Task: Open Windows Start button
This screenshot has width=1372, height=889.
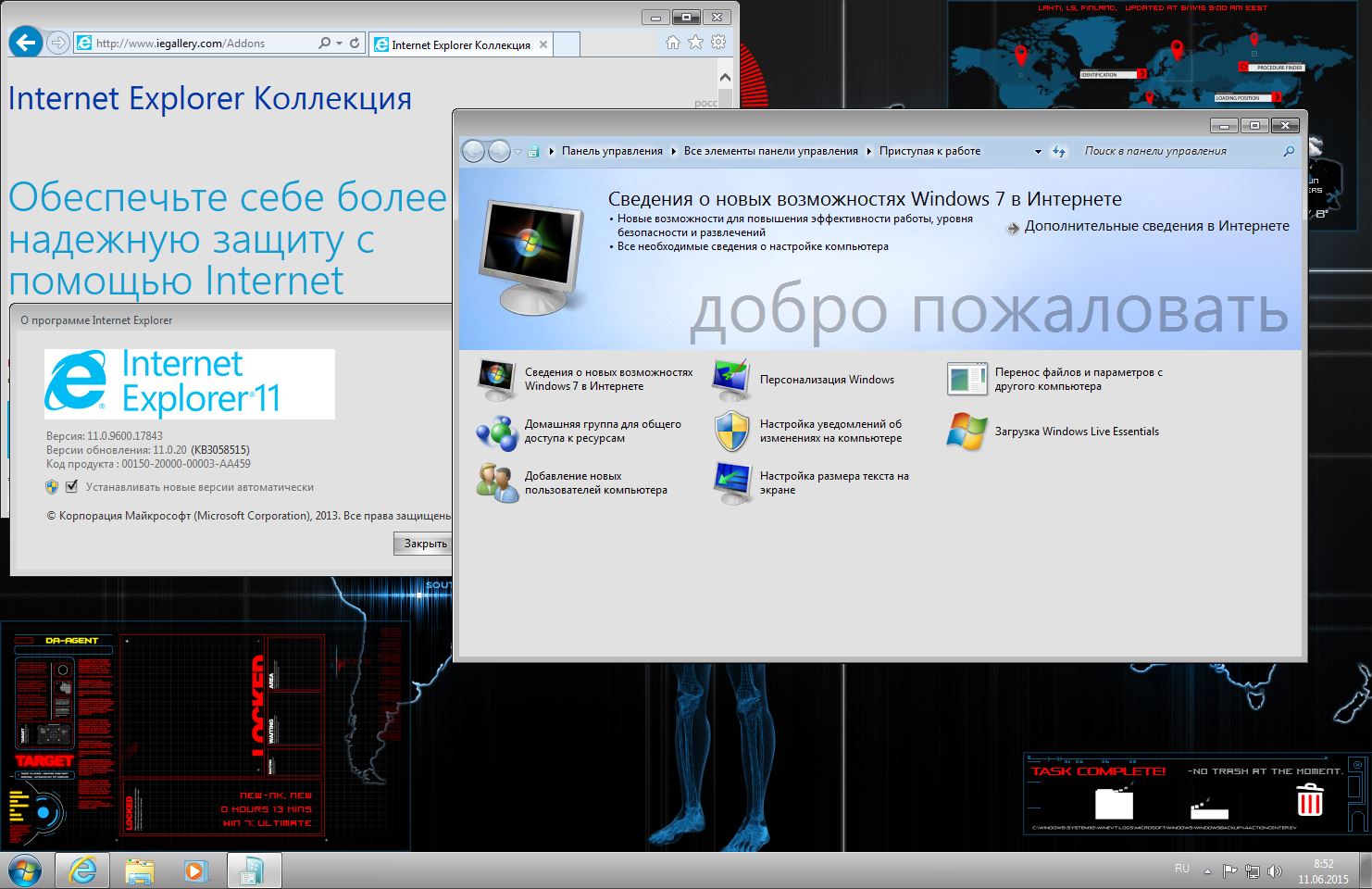Action: (x=25, y=870)
